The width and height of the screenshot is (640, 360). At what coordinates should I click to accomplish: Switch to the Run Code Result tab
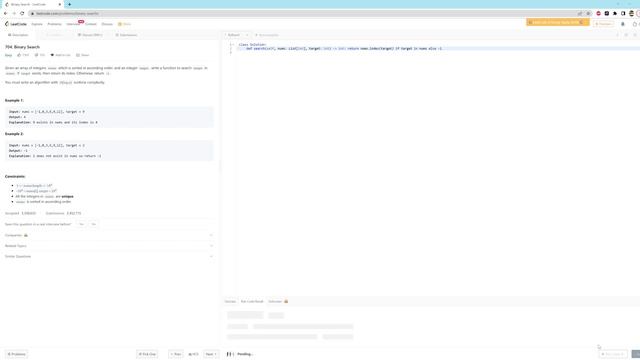[252, 301]
